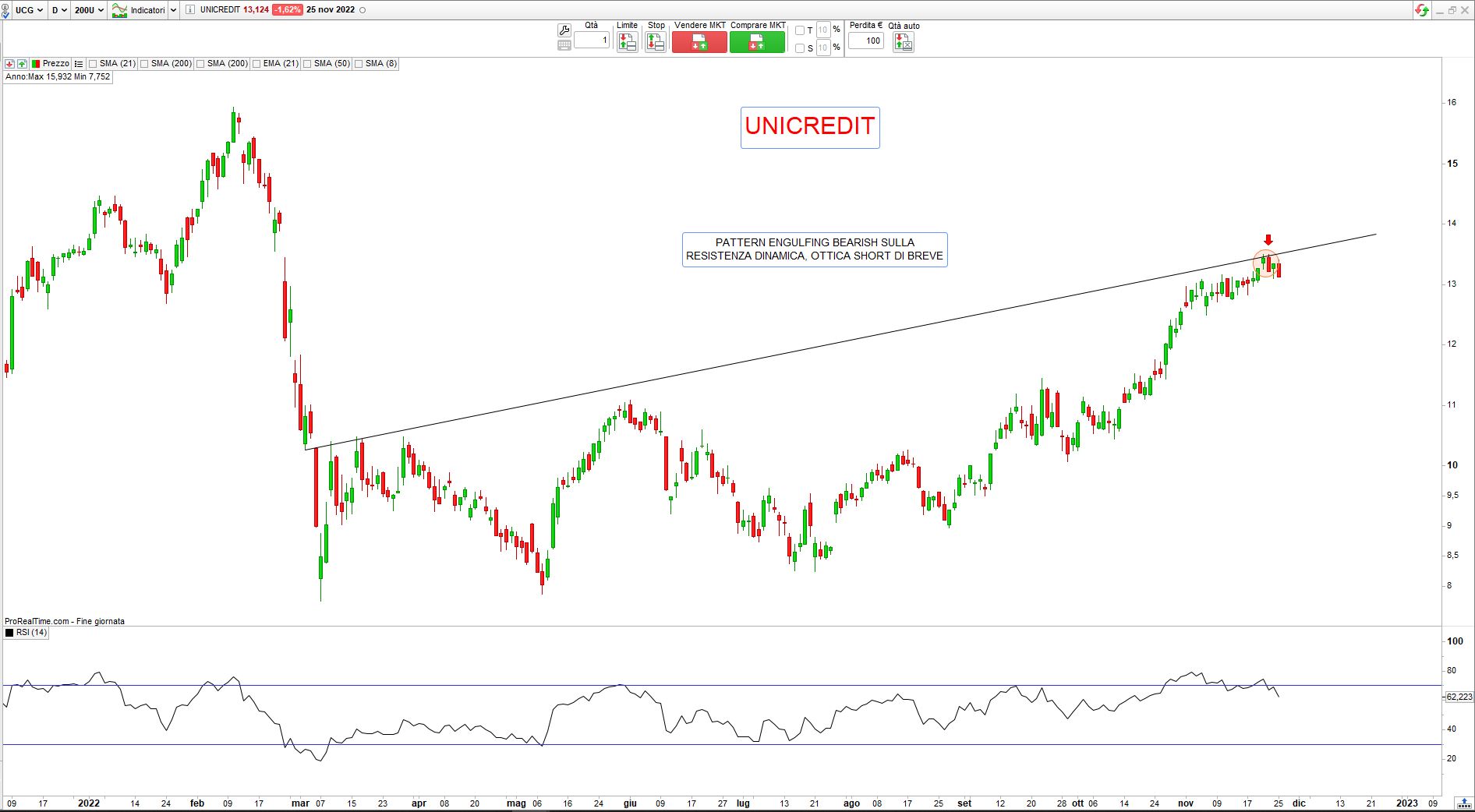Open the UCG ticker dropdown
This screenshot has width=1475, height=812.
pos(30,10)
